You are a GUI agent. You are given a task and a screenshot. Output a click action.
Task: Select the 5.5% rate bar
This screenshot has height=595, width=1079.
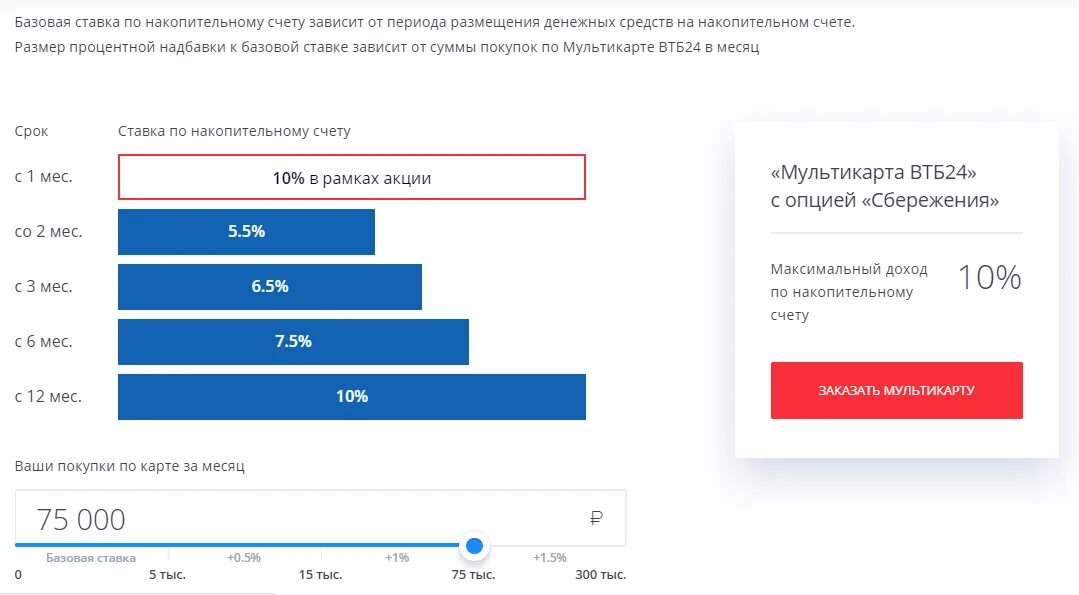click(x=246, y=232)
